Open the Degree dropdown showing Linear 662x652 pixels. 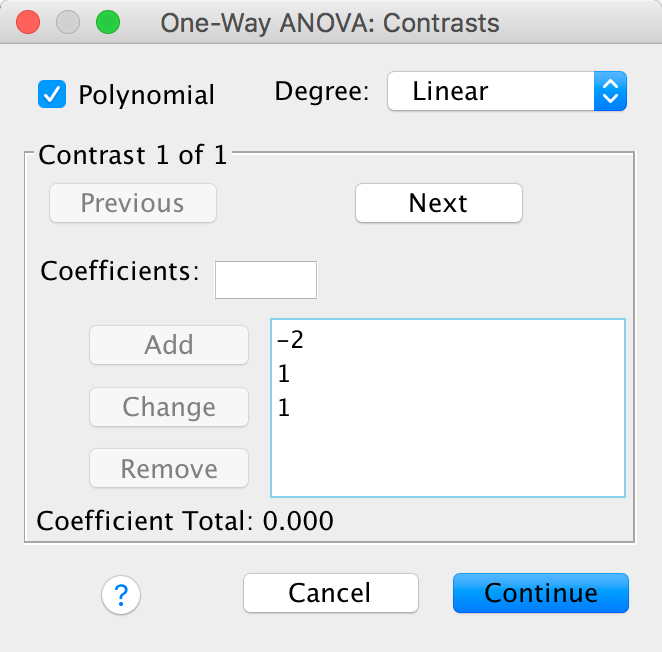(506, 92)
